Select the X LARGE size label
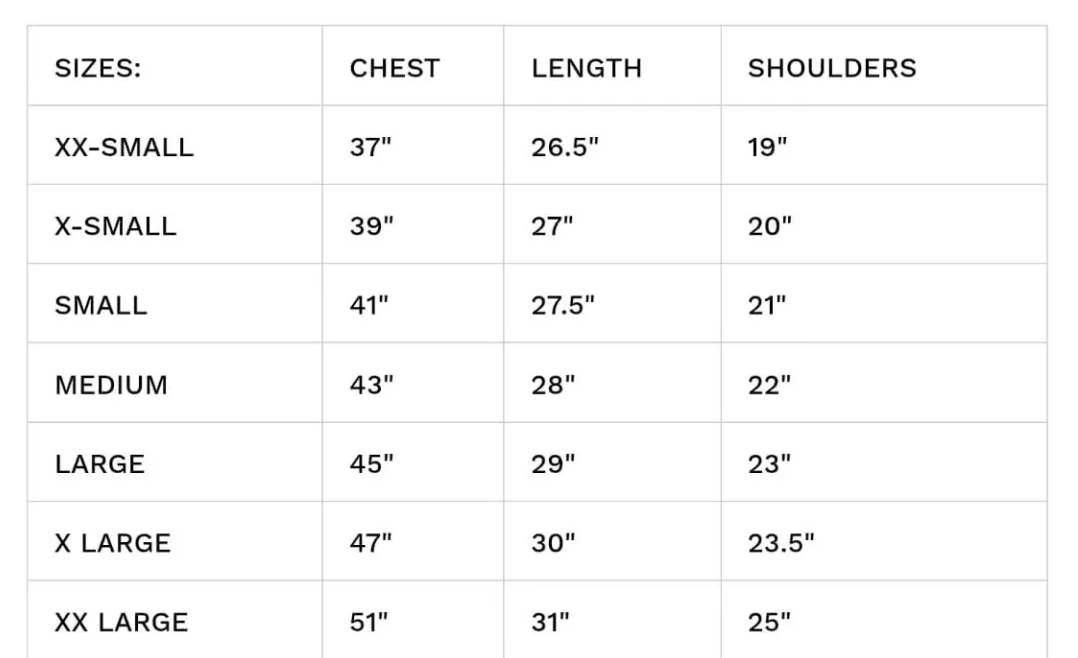1078x658 pixels. click(112, 543)
